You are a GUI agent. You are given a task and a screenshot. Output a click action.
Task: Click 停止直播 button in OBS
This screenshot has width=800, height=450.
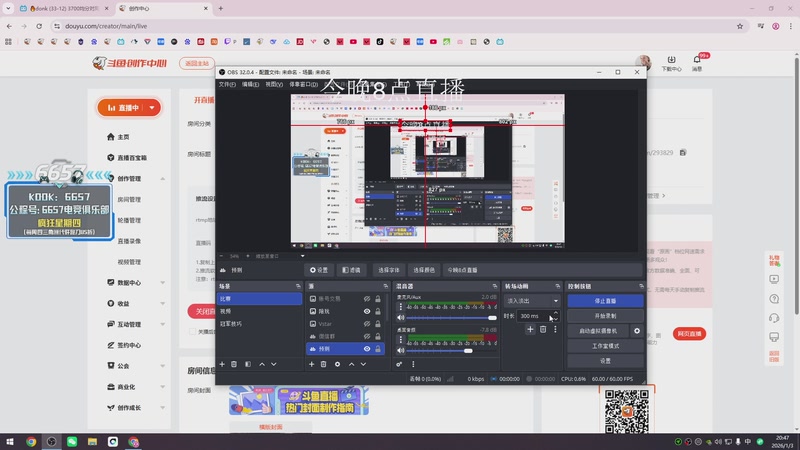click(x=605, y=301)
